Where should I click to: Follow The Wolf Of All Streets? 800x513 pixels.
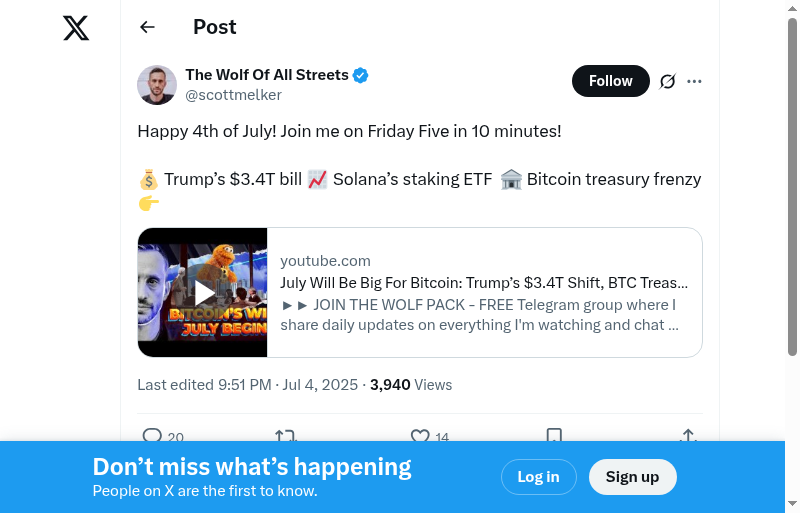click(610, 81)
